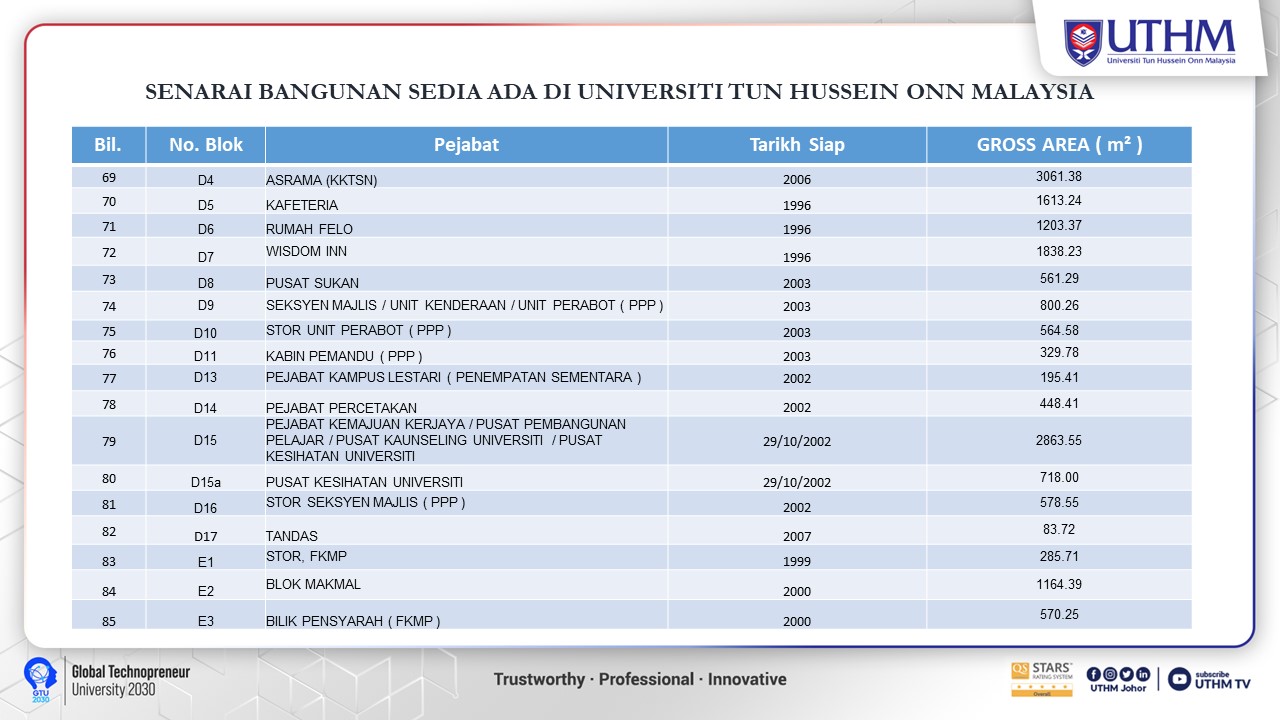
Task: Click the Facebook icon in footer
Action: tap(1094, 673)
